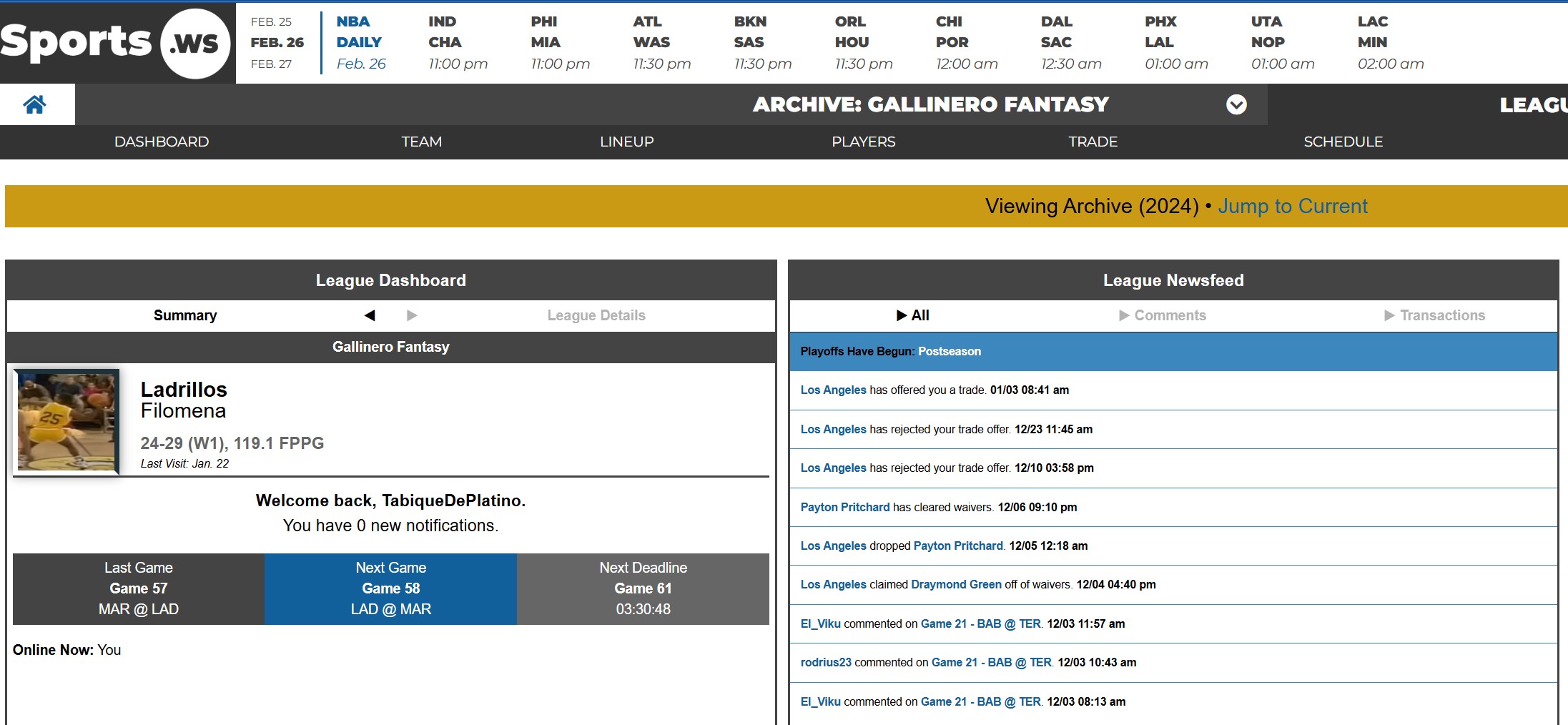
Task: Click the home icon in the navigation bar
Action: [x=36, y=104]
